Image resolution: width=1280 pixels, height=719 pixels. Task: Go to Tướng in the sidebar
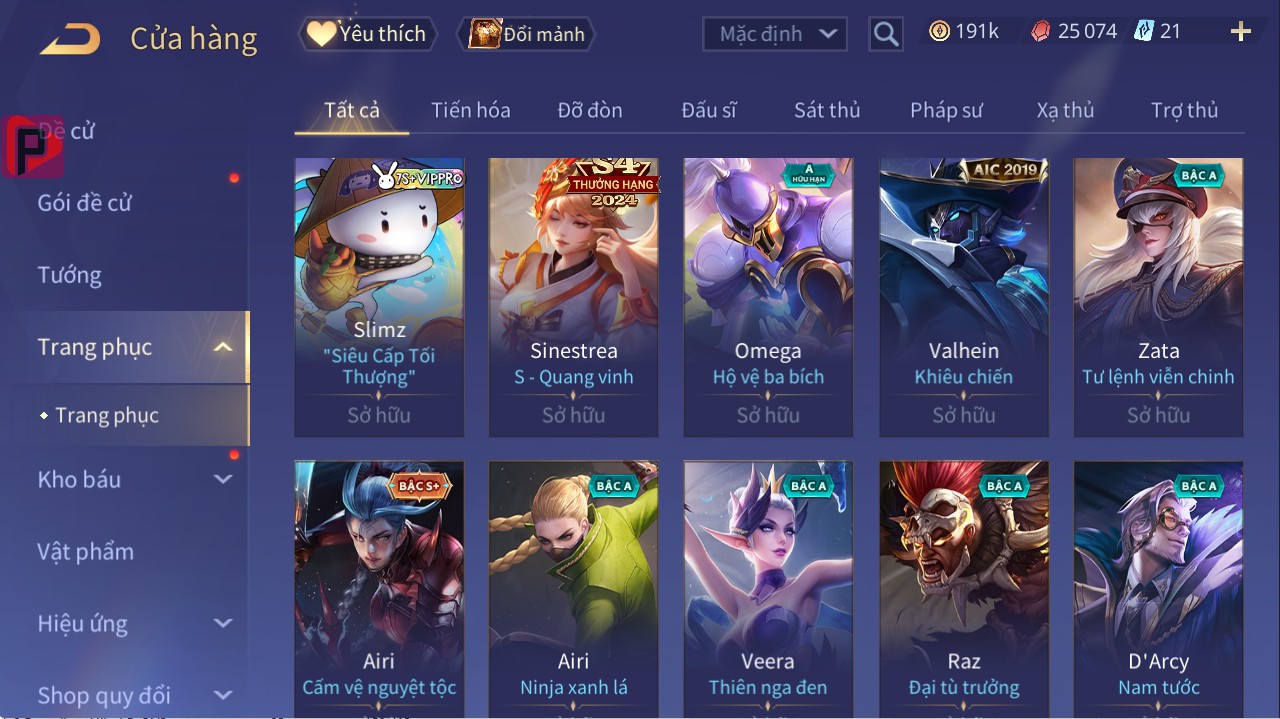(x=70, y=275)
